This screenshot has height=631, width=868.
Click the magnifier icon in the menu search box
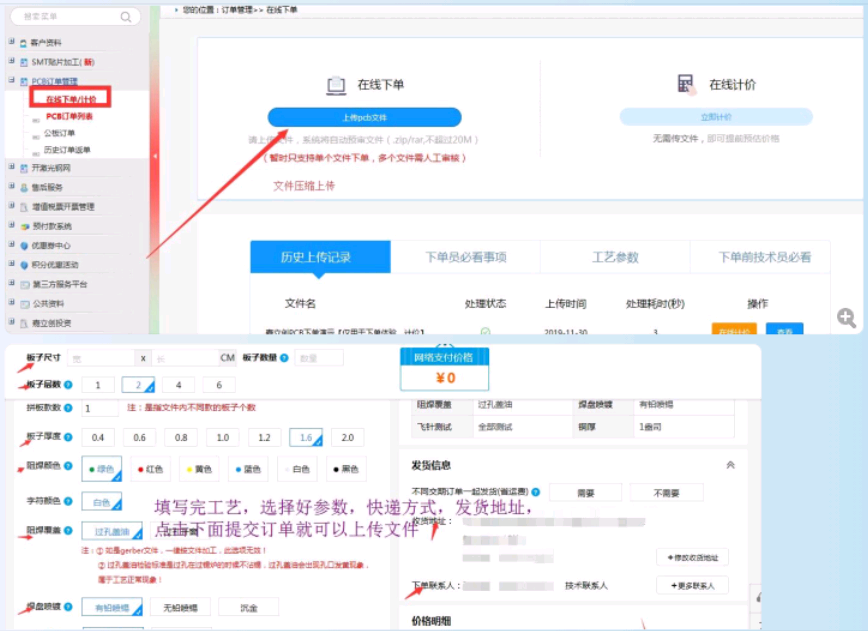(125, 17)
